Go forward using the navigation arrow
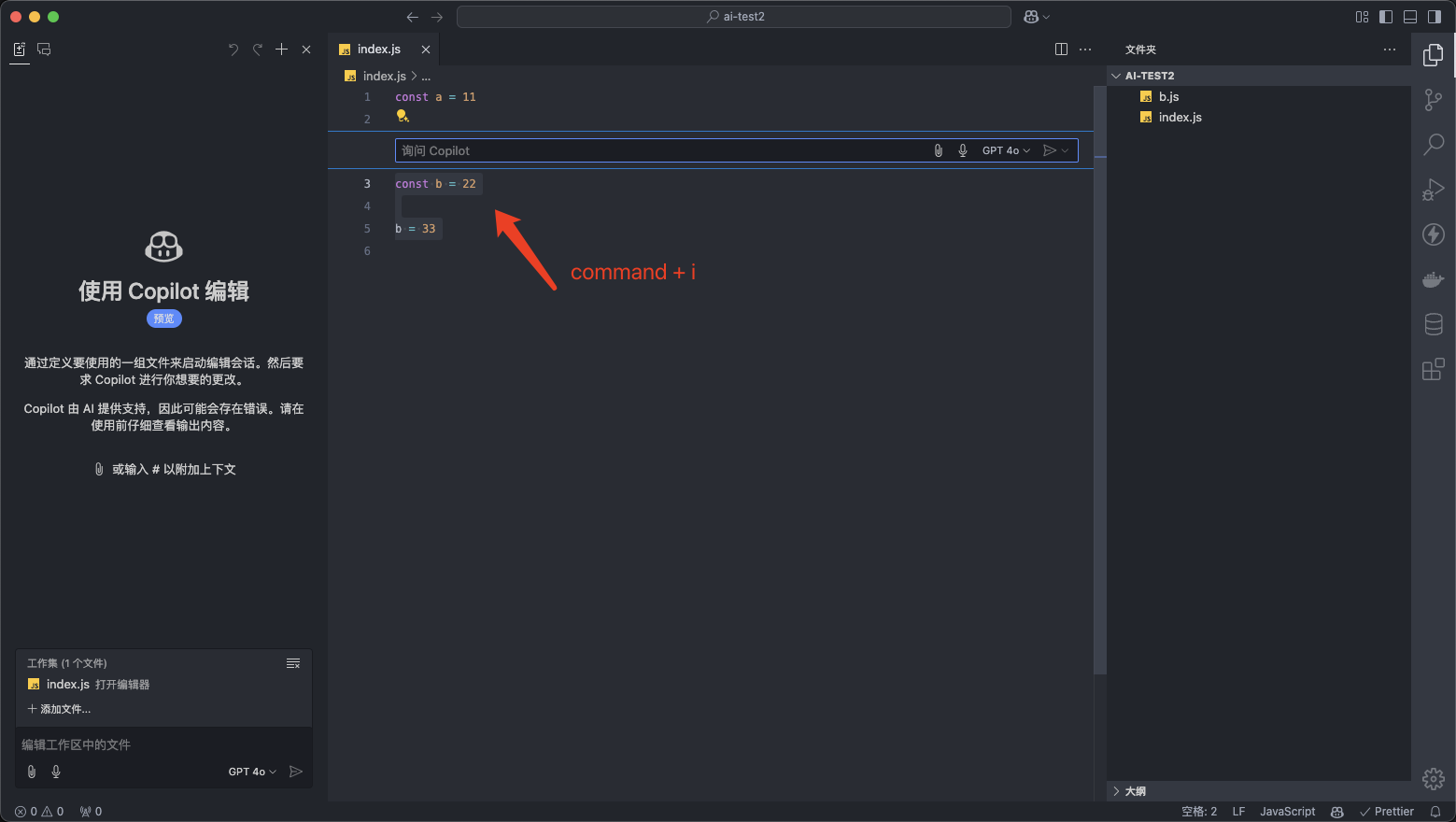 coord(437,17)
